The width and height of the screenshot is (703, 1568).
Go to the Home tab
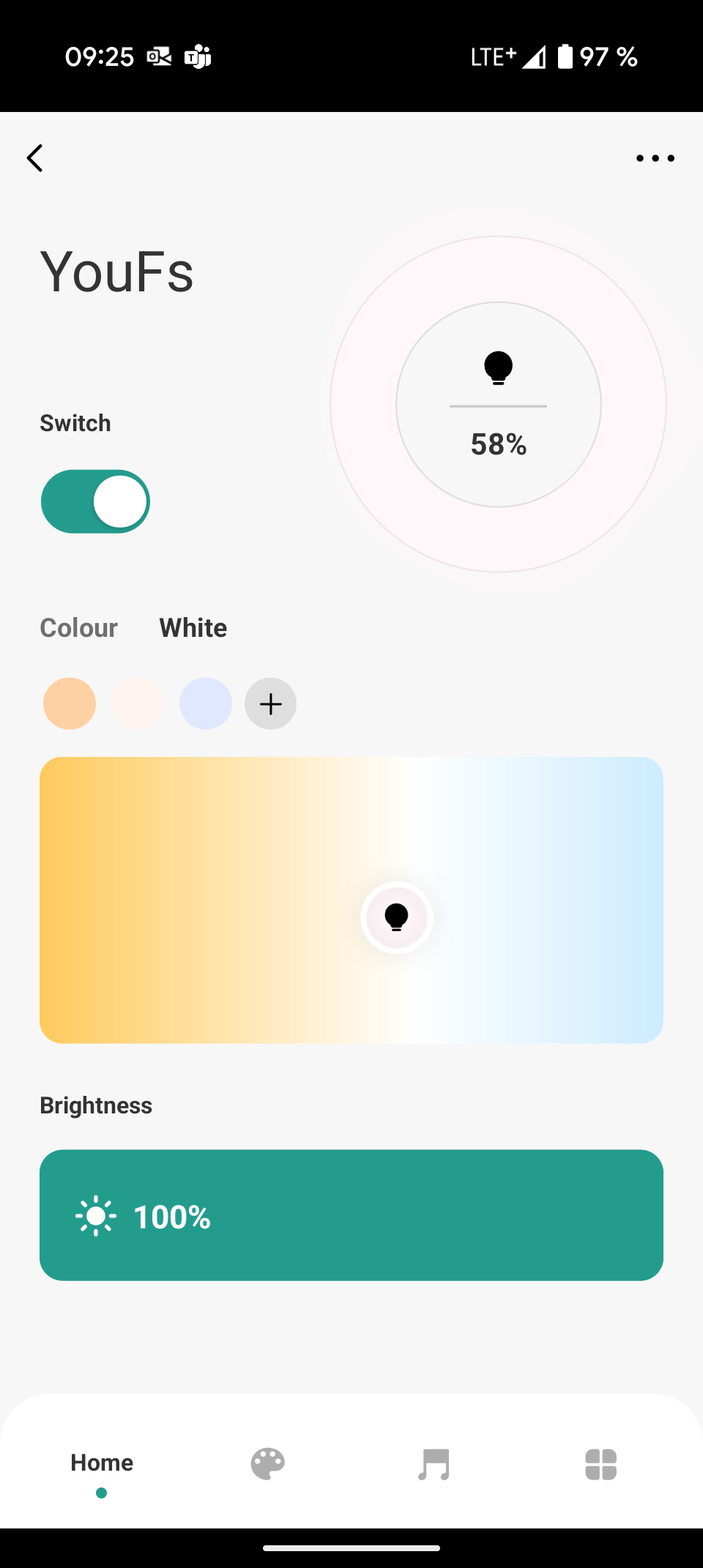coord(102,1463)
